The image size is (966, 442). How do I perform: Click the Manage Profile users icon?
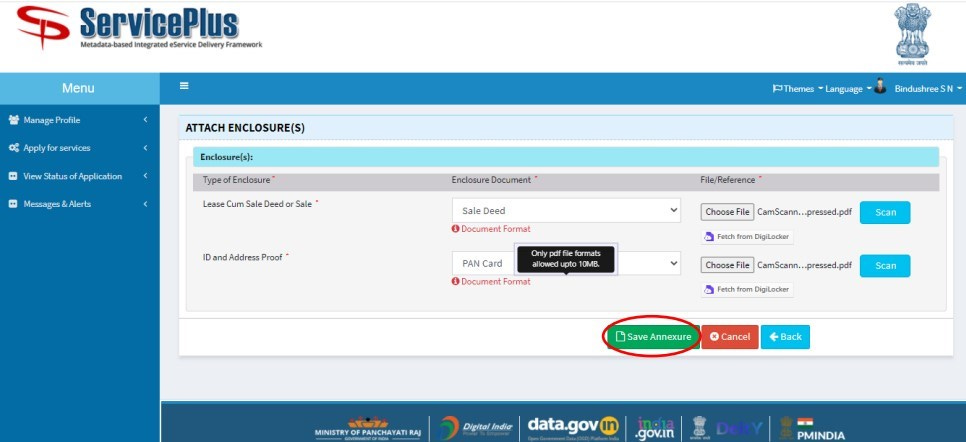click(x=14, y=120)
